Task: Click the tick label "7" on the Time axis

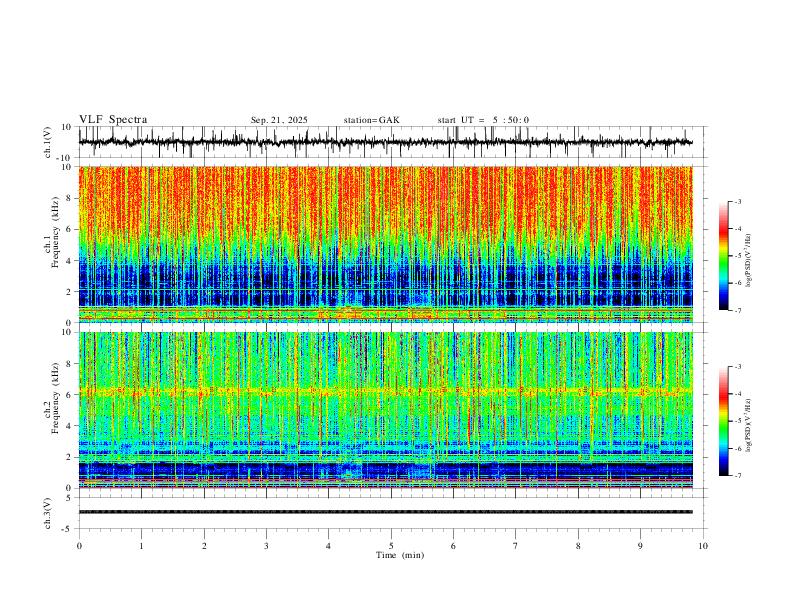Action: (x=516, y=546)
